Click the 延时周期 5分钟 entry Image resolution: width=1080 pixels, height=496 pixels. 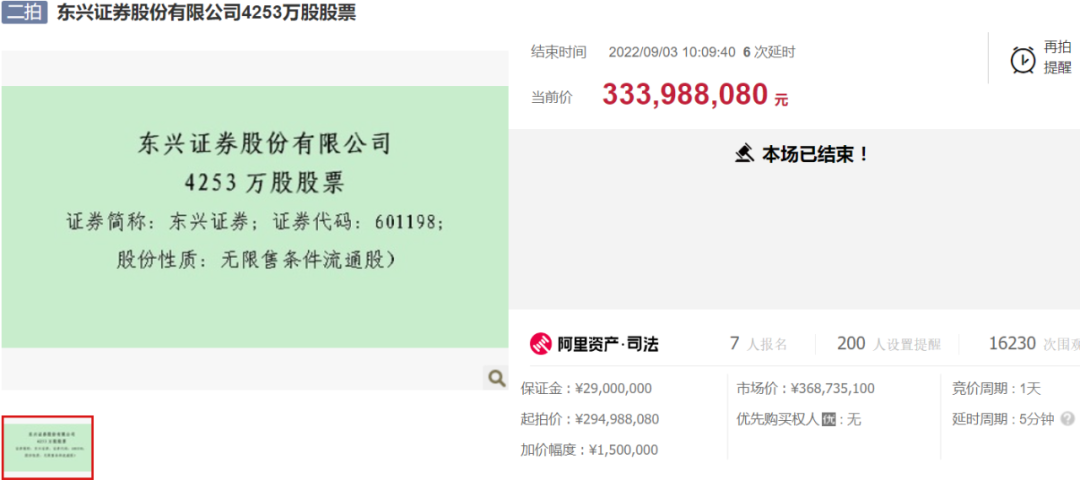[1003, 419]
